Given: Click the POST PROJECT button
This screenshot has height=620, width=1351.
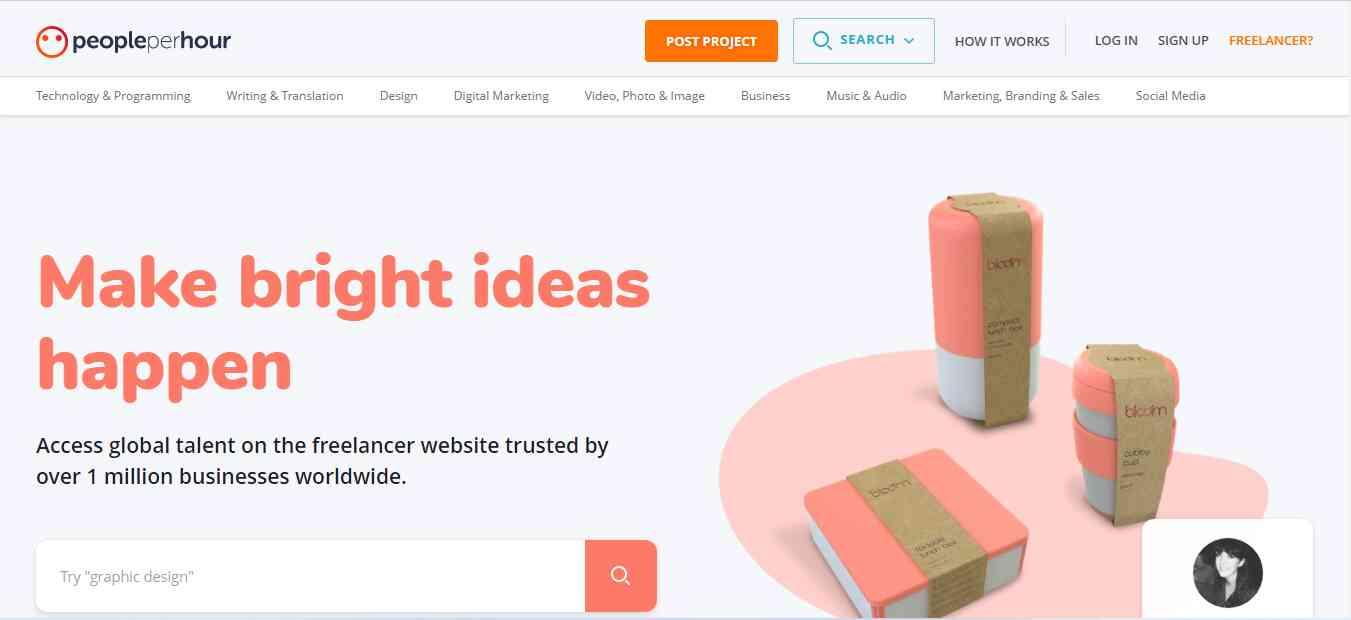Looking at the screenshot, I should [x=711, y=41].
